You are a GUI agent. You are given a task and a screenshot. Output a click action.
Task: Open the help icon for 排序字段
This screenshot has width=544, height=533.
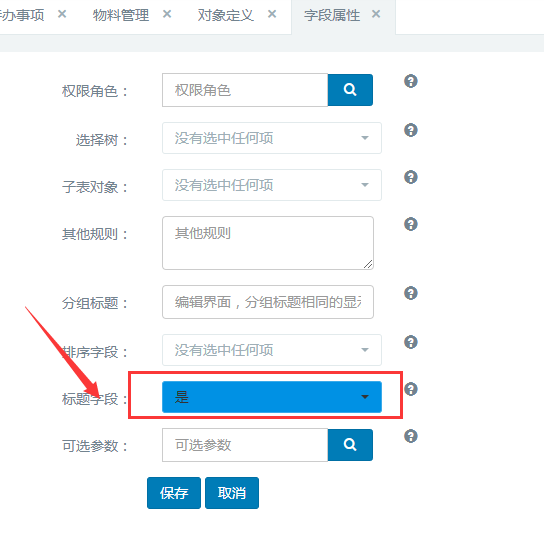411,342
